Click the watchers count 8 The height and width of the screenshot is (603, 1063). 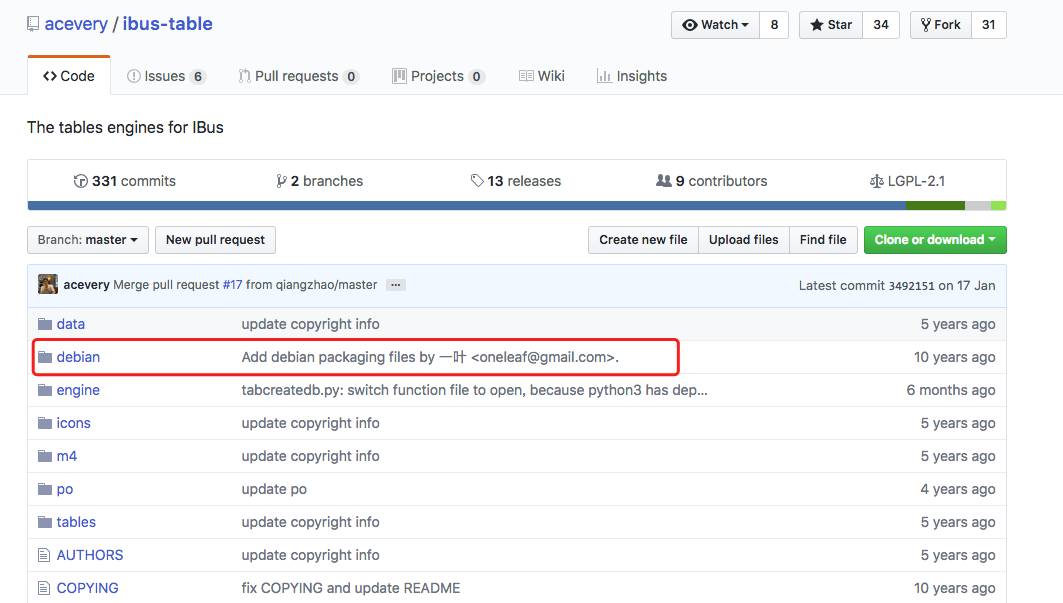[774, 25]
